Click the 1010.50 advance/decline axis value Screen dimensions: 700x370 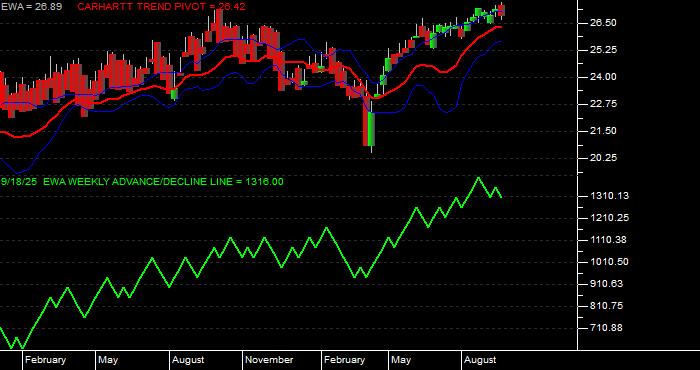coord(609,262)
